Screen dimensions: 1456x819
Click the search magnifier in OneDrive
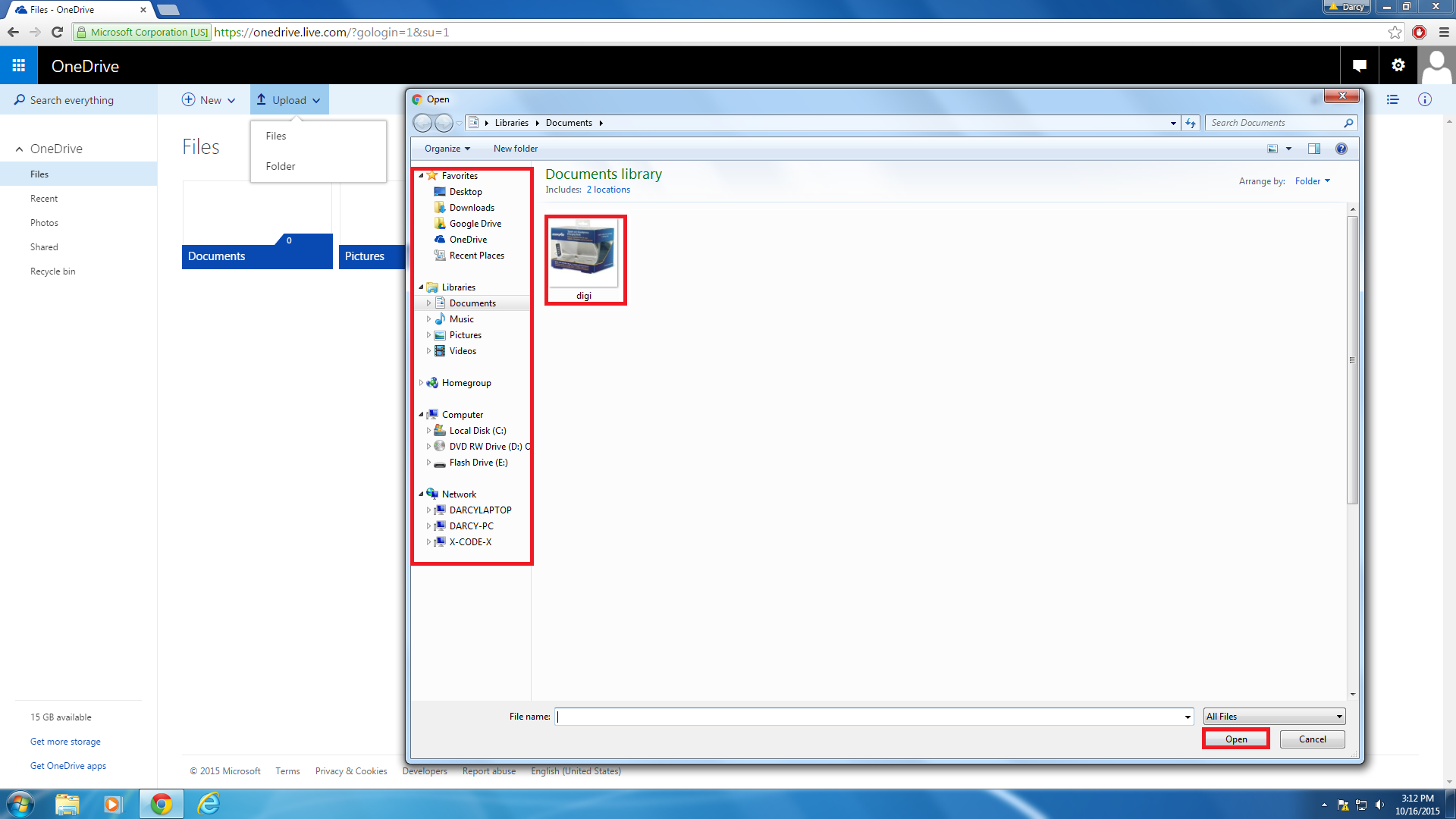tap(20, 100)
